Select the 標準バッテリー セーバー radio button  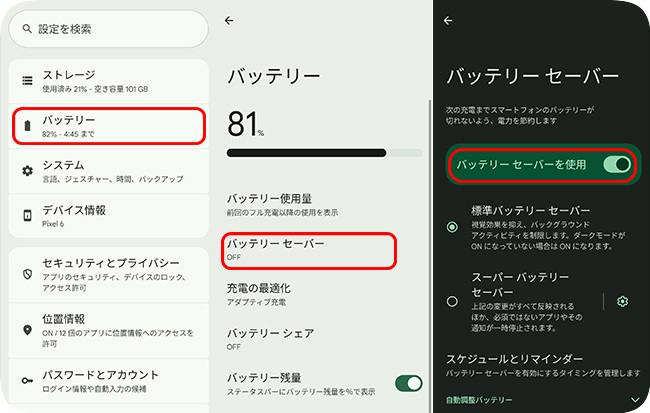tap(452, 227)
